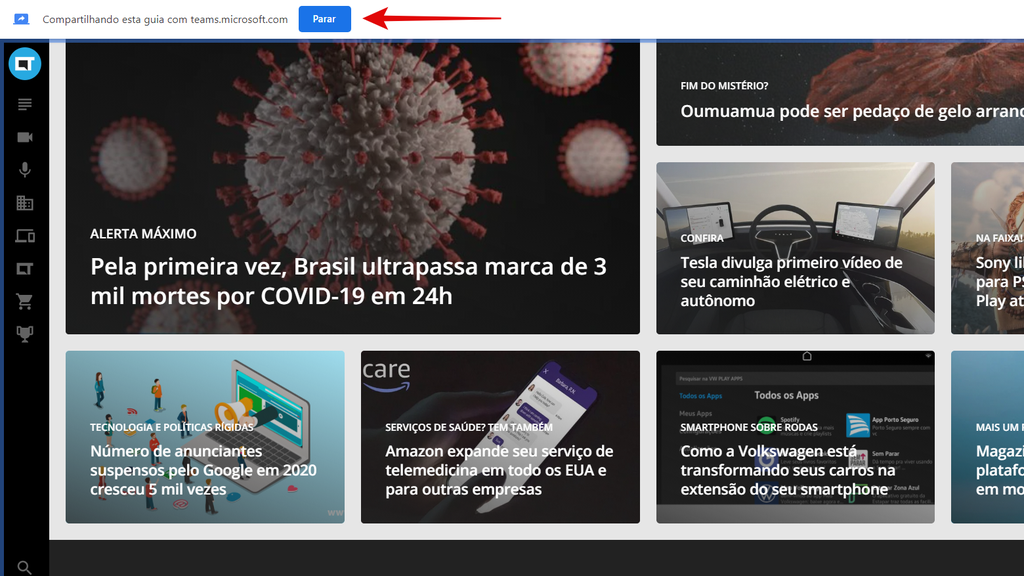The height and width of the screenshot is (576, 1024).
Task: Open Tesla caminhão elétrico article
Action: coord(795,248)
